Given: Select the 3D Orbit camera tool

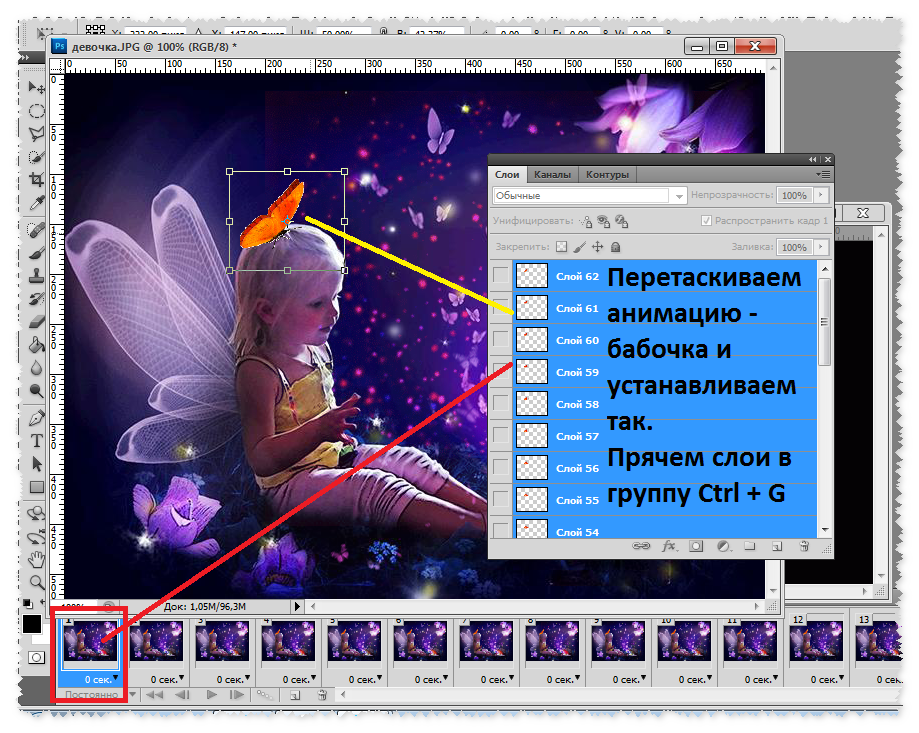Looking at the screenshot, I should tap(36, 537).
